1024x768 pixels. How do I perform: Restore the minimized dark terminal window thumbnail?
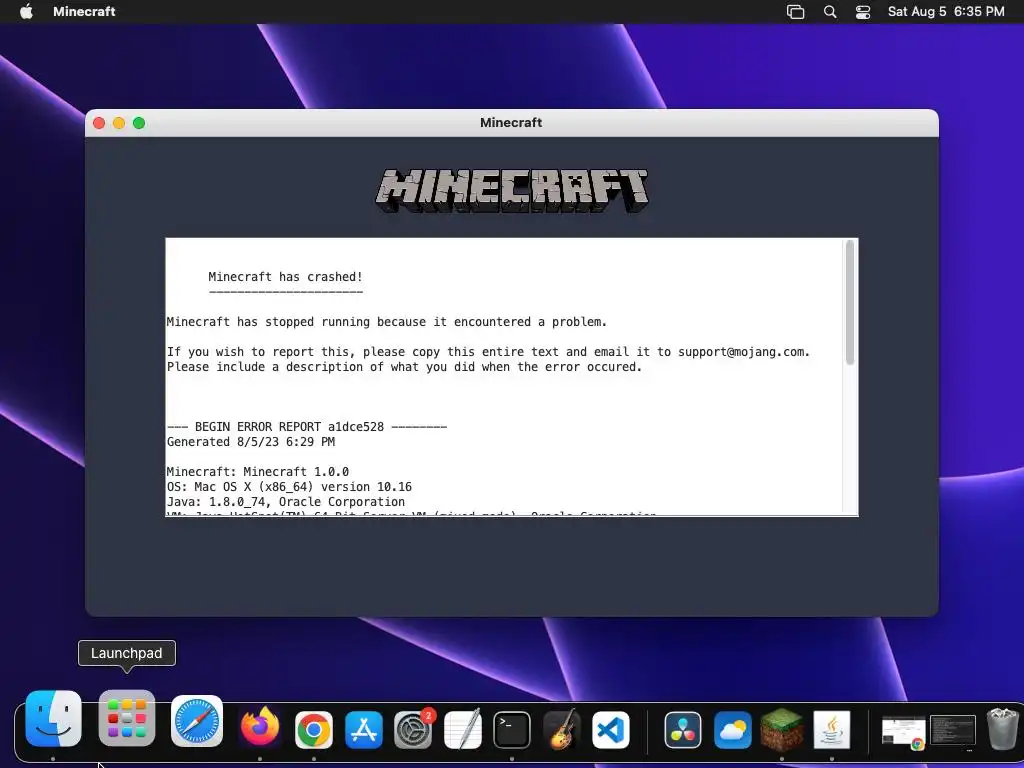pyautogui.click(x=953, y=729)
